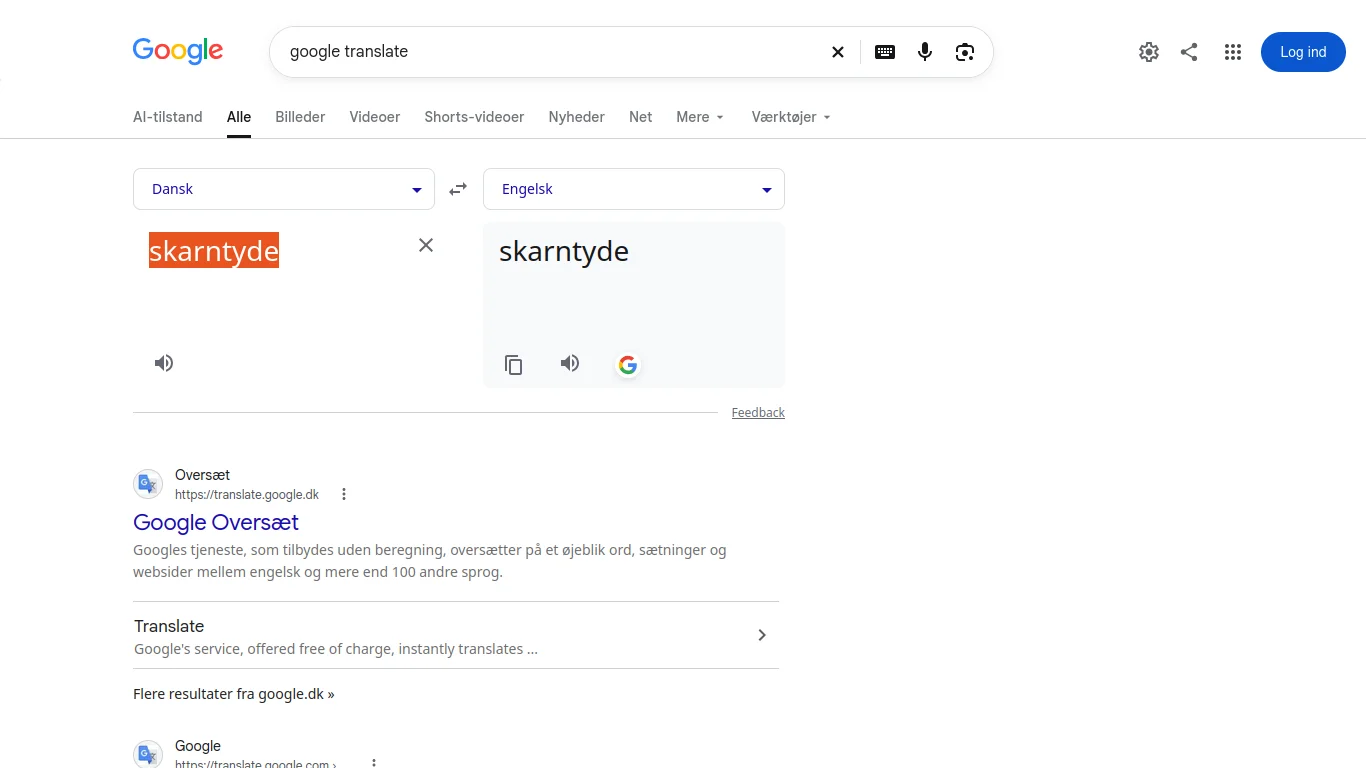The height and width of the screenshot is (768, 1366).
Task: Click the Google logo
Action: 178,51
